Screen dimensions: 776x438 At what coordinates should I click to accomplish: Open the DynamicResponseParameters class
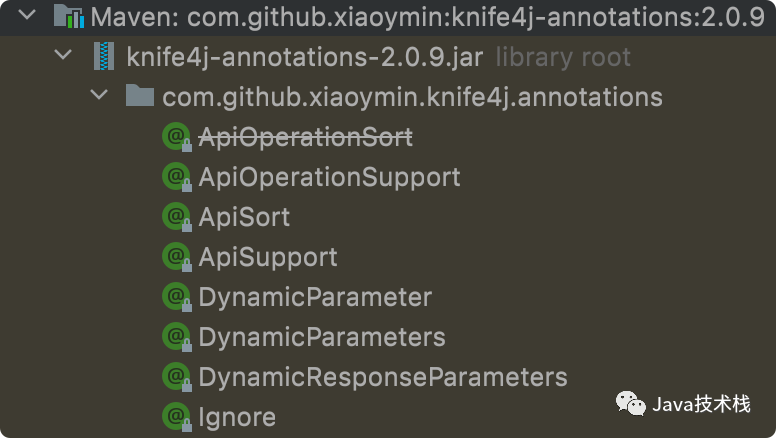[382, 377]
